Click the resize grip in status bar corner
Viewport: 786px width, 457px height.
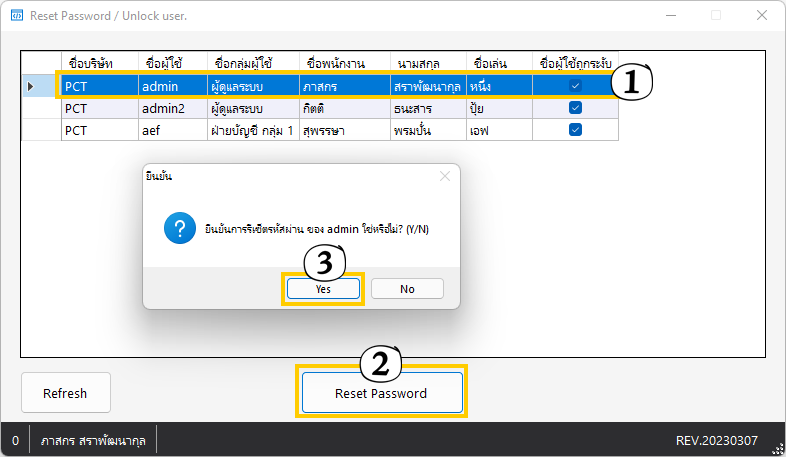click(777, 448)
